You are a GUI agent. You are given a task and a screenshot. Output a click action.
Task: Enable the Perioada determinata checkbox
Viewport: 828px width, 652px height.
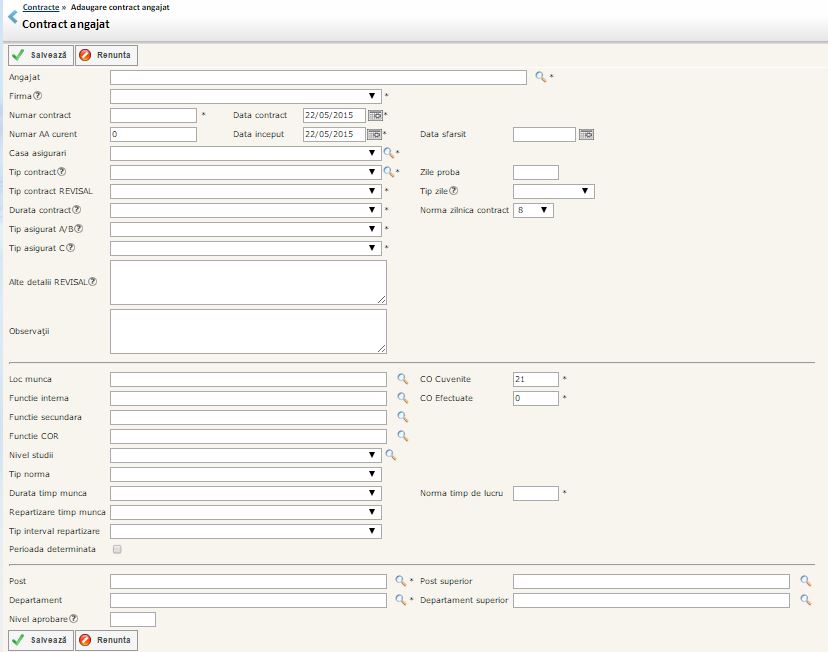tap(117, 550)
